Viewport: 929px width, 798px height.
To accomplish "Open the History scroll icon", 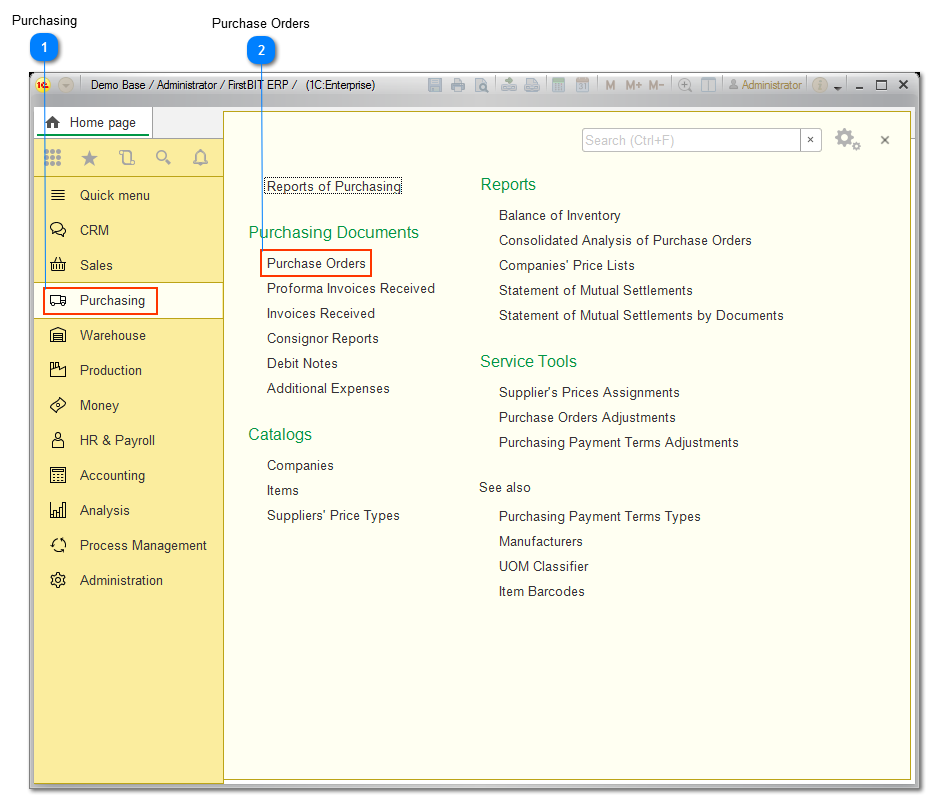I will [125, 157].
